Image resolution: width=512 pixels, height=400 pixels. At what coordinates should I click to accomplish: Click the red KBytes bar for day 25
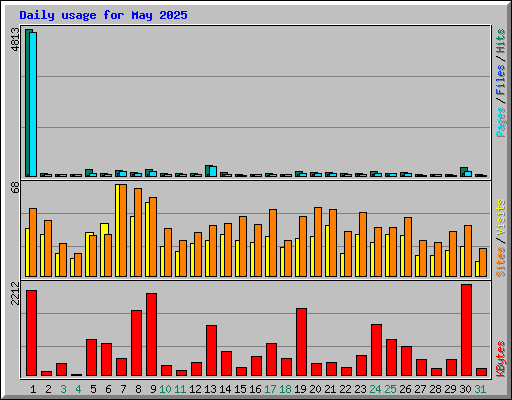click(391, 358)
